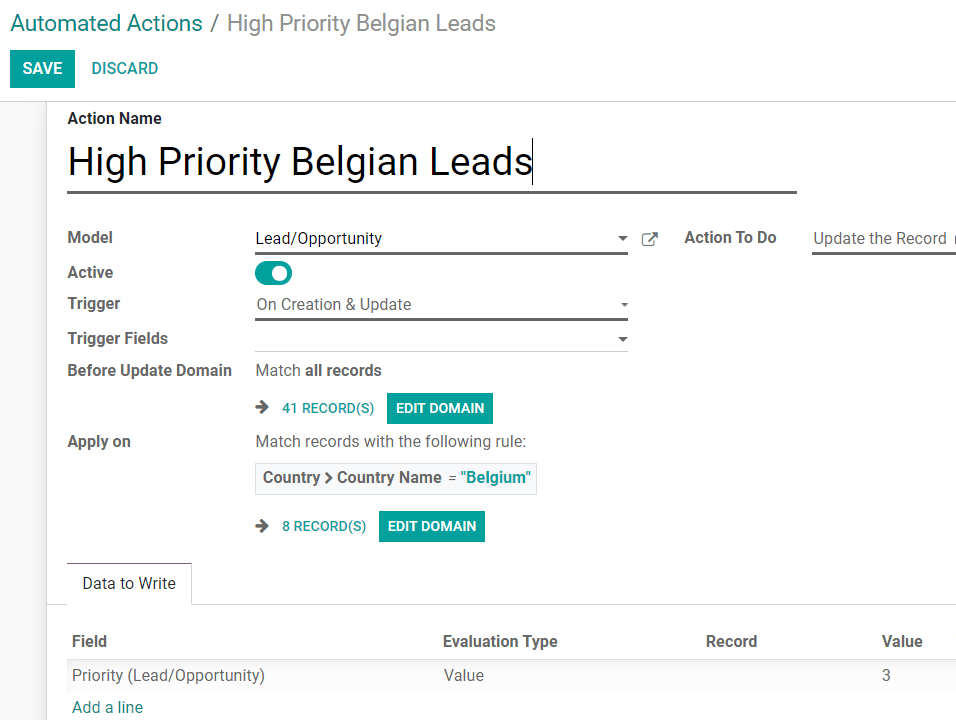Navigate back via Automated Actions breadcrumb
The image size is (956, 720).
(106, 23)
